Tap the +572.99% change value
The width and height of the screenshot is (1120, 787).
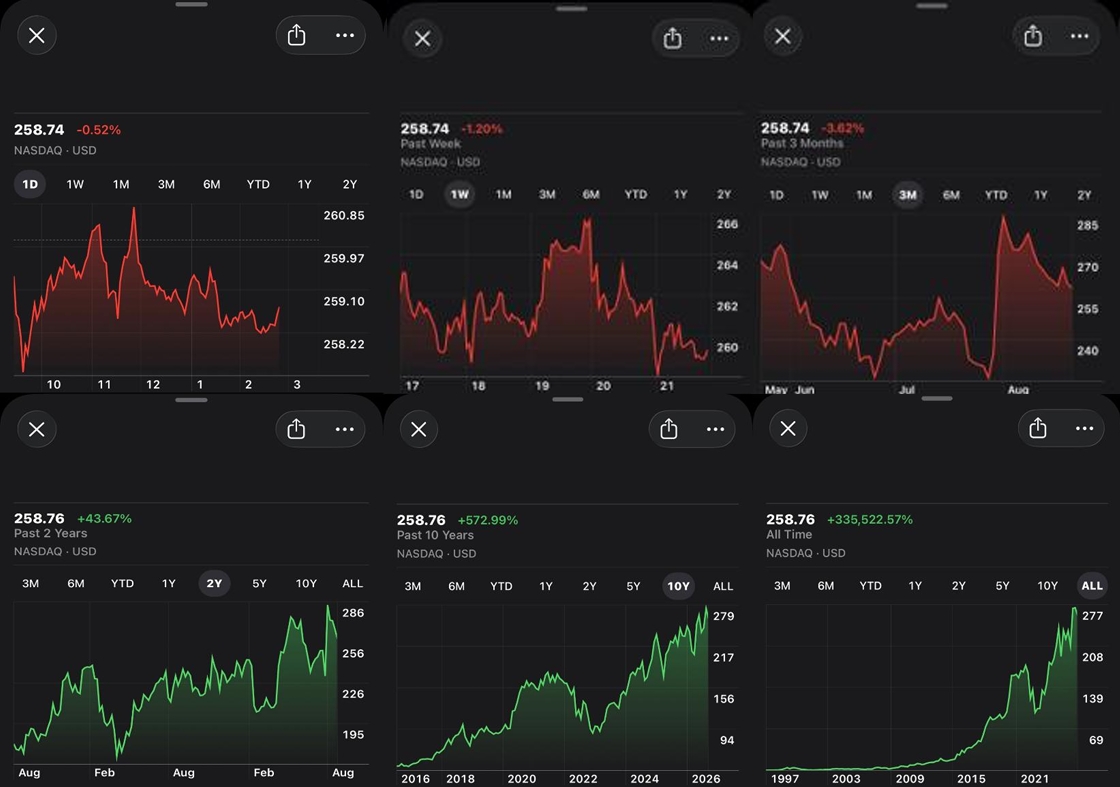tap(488, 521)
